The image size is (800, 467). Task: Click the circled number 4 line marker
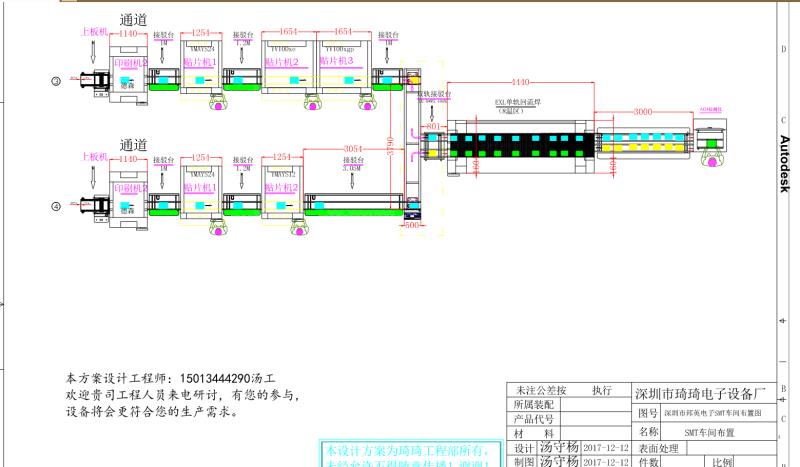point(57,206)
